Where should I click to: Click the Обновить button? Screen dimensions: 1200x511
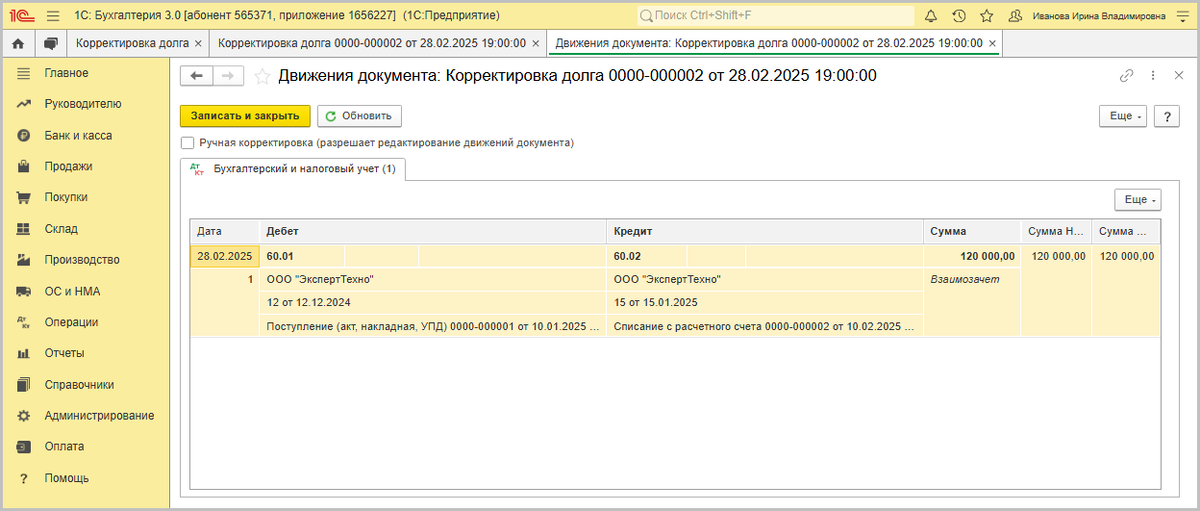point(360,116)
